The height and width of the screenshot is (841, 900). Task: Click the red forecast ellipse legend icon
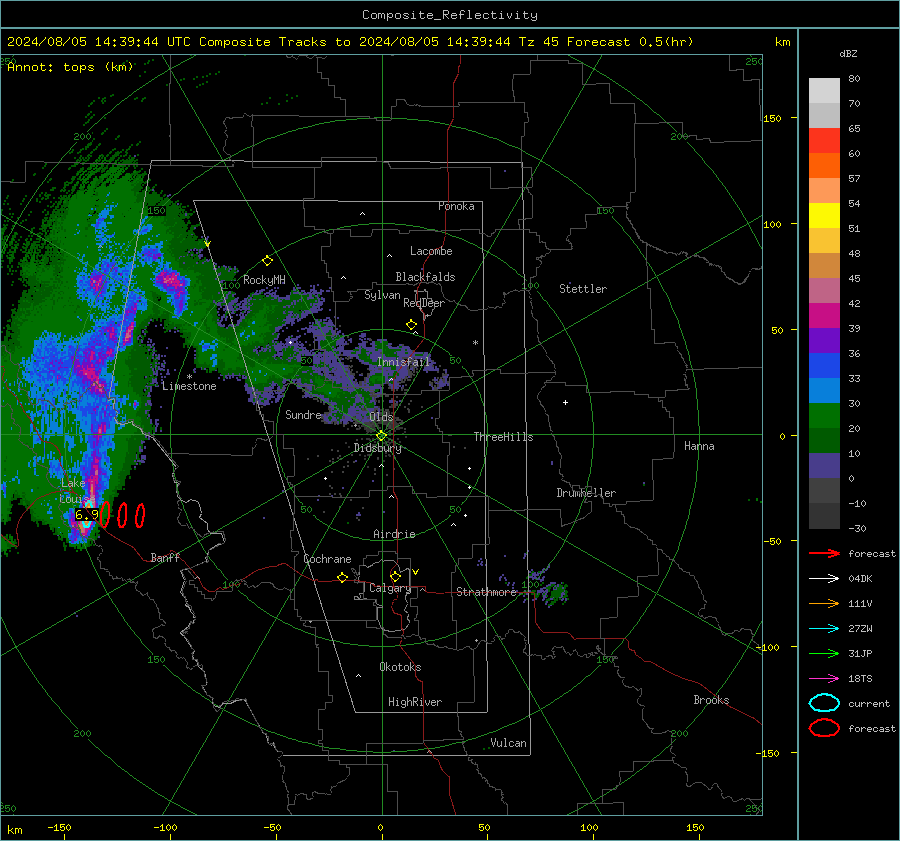[824, 728]
